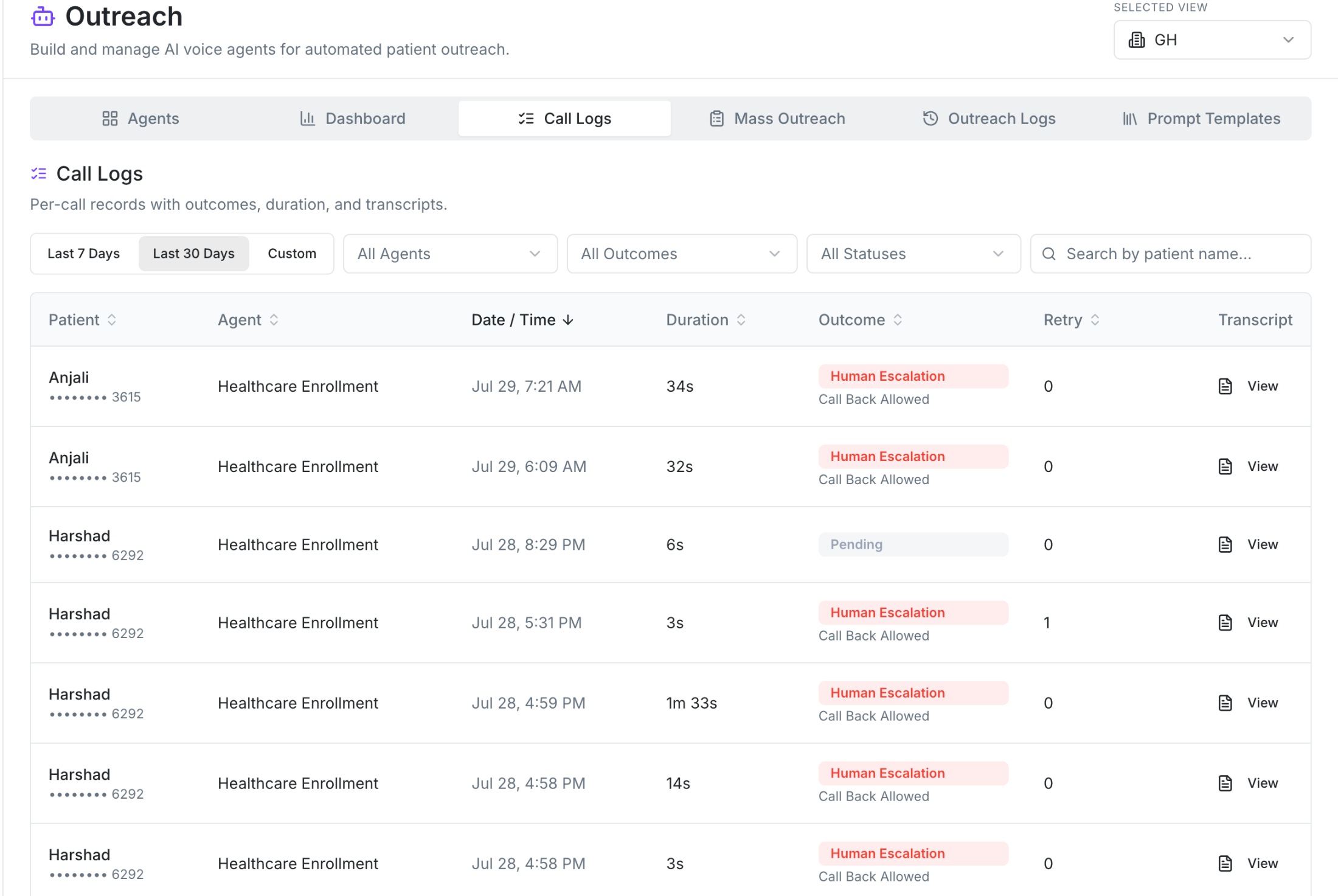View transcript for Jul 28, 5:31 PM call

point(1263,622)
